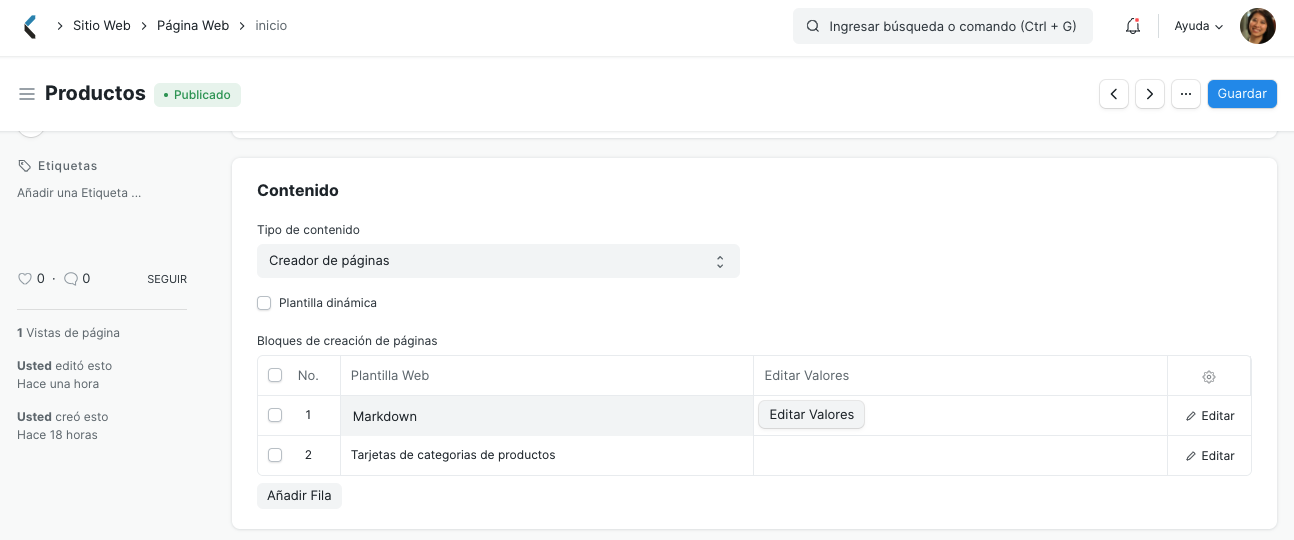The image size is (1294, 540).
Task: Click the Contenido section heading
Action: pos(298,190)
